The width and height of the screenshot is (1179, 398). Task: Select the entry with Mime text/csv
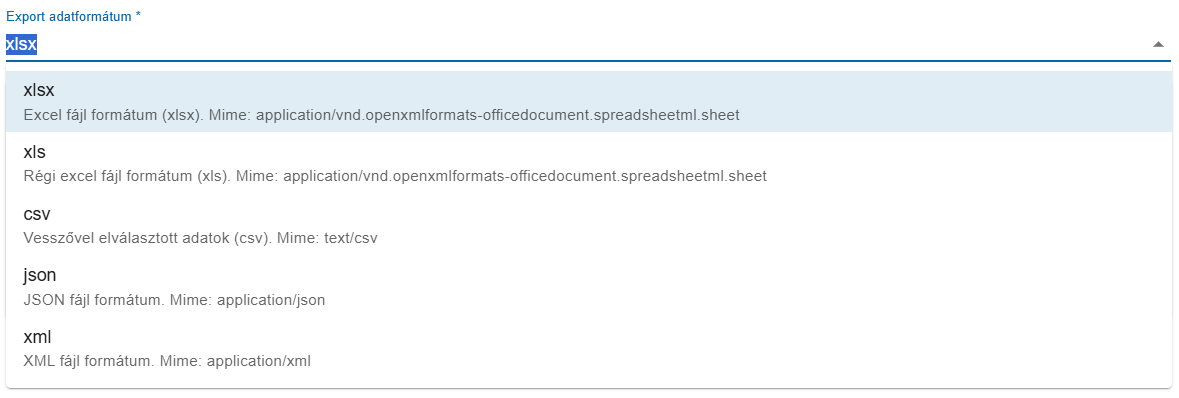click(589, 225)
